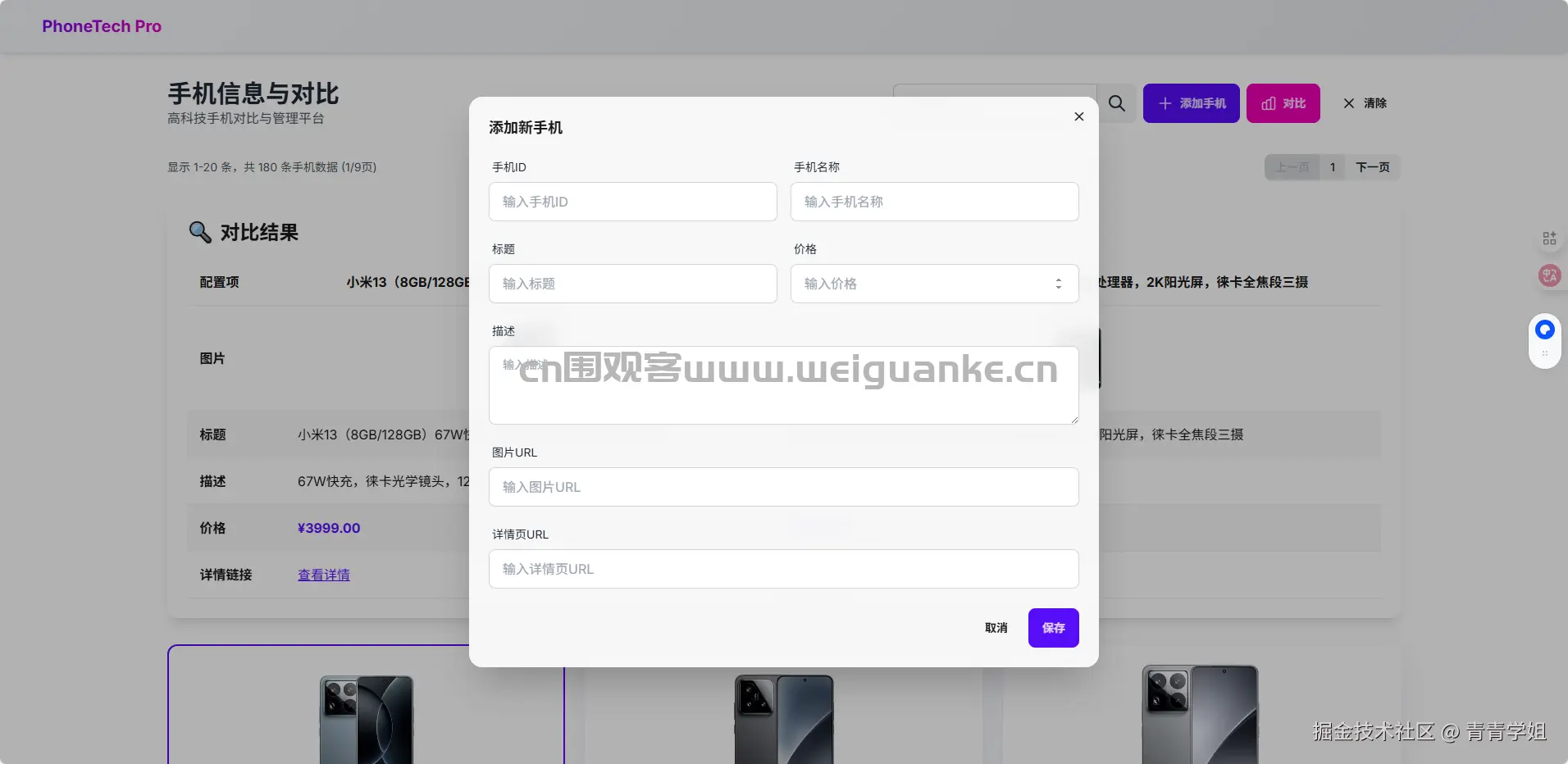Open PhoneTech Pro home logo

tap(102, 26)
